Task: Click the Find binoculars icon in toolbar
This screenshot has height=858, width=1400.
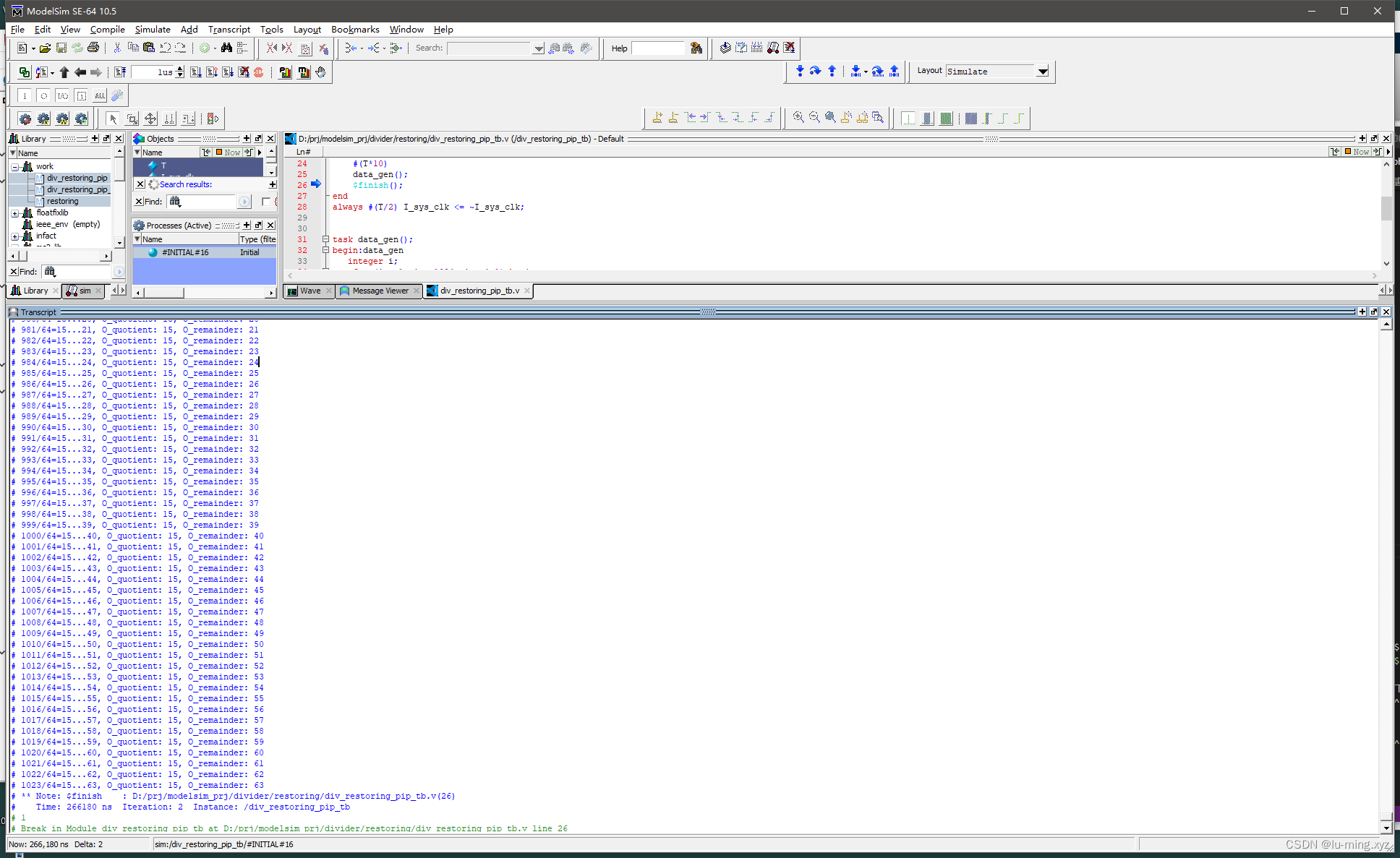Action: point(226,48)
